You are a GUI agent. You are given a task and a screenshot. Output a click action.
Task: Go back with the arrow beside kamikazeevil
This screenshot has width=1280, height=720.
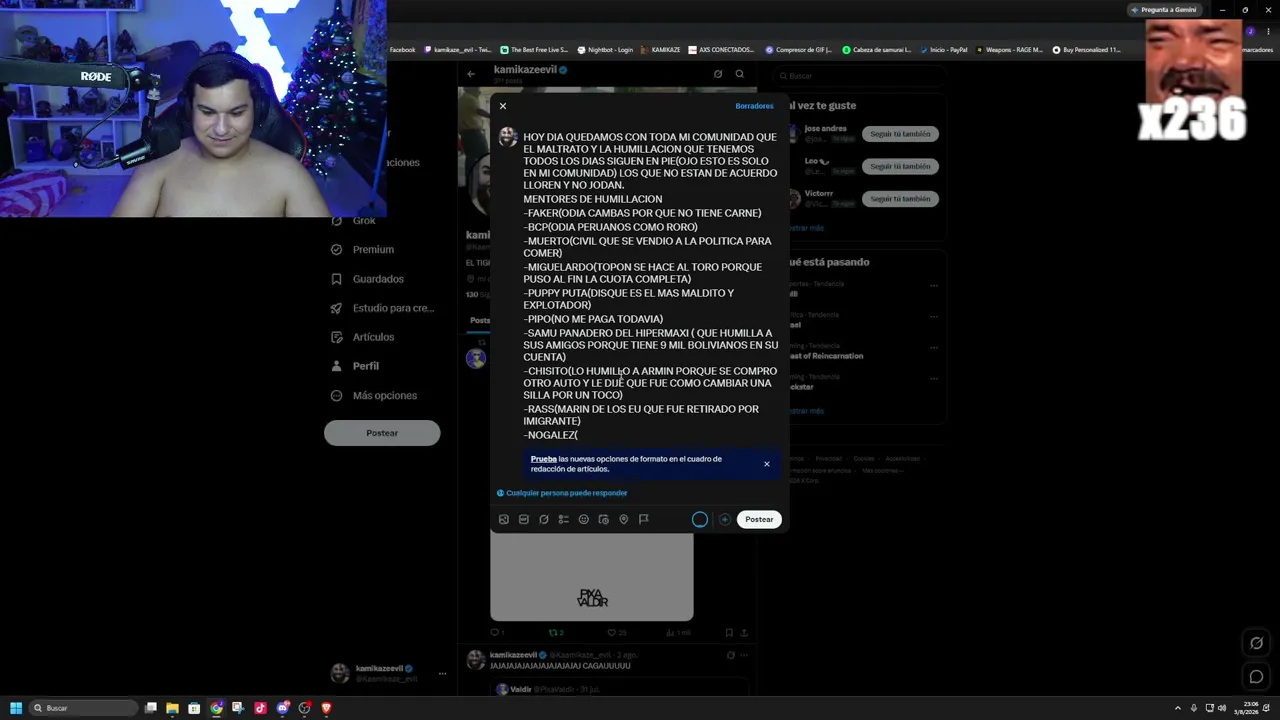pyautogui.click(x=471, y=74)
